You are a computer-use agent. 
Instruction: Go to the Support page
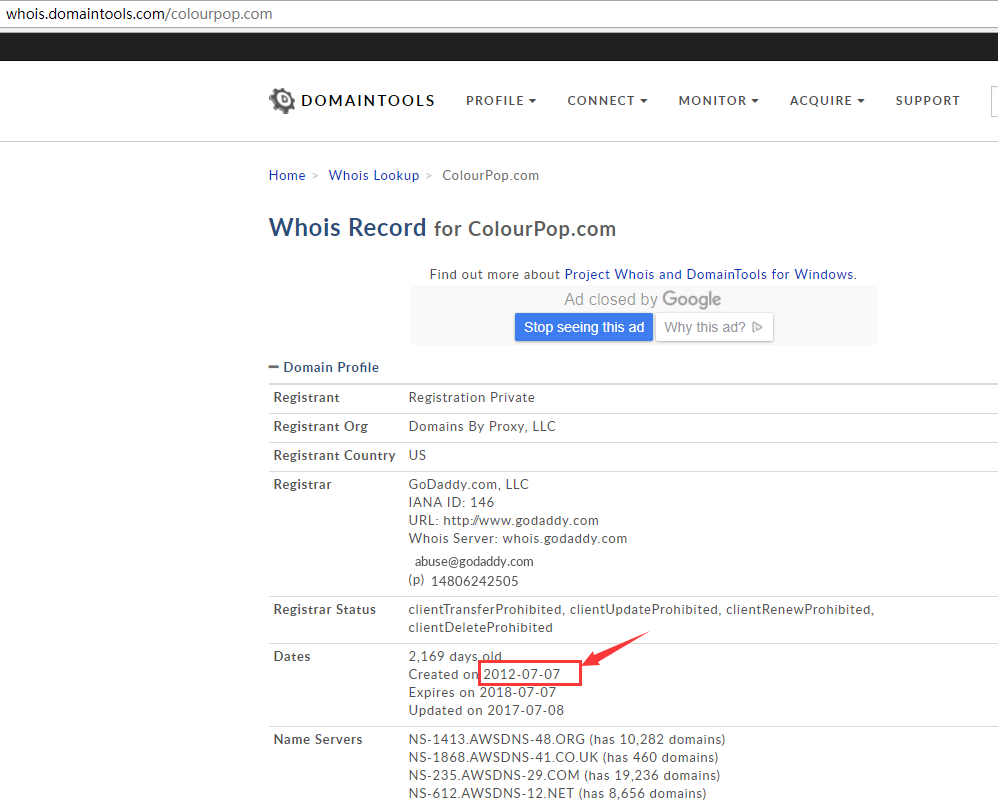(x=927, y=101)
